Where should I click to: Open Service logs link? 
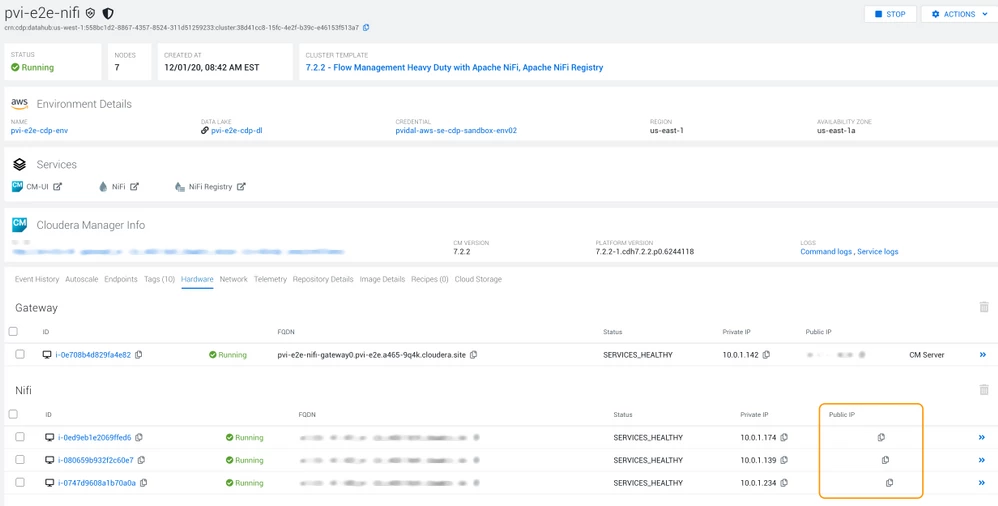tap(878, 252)
